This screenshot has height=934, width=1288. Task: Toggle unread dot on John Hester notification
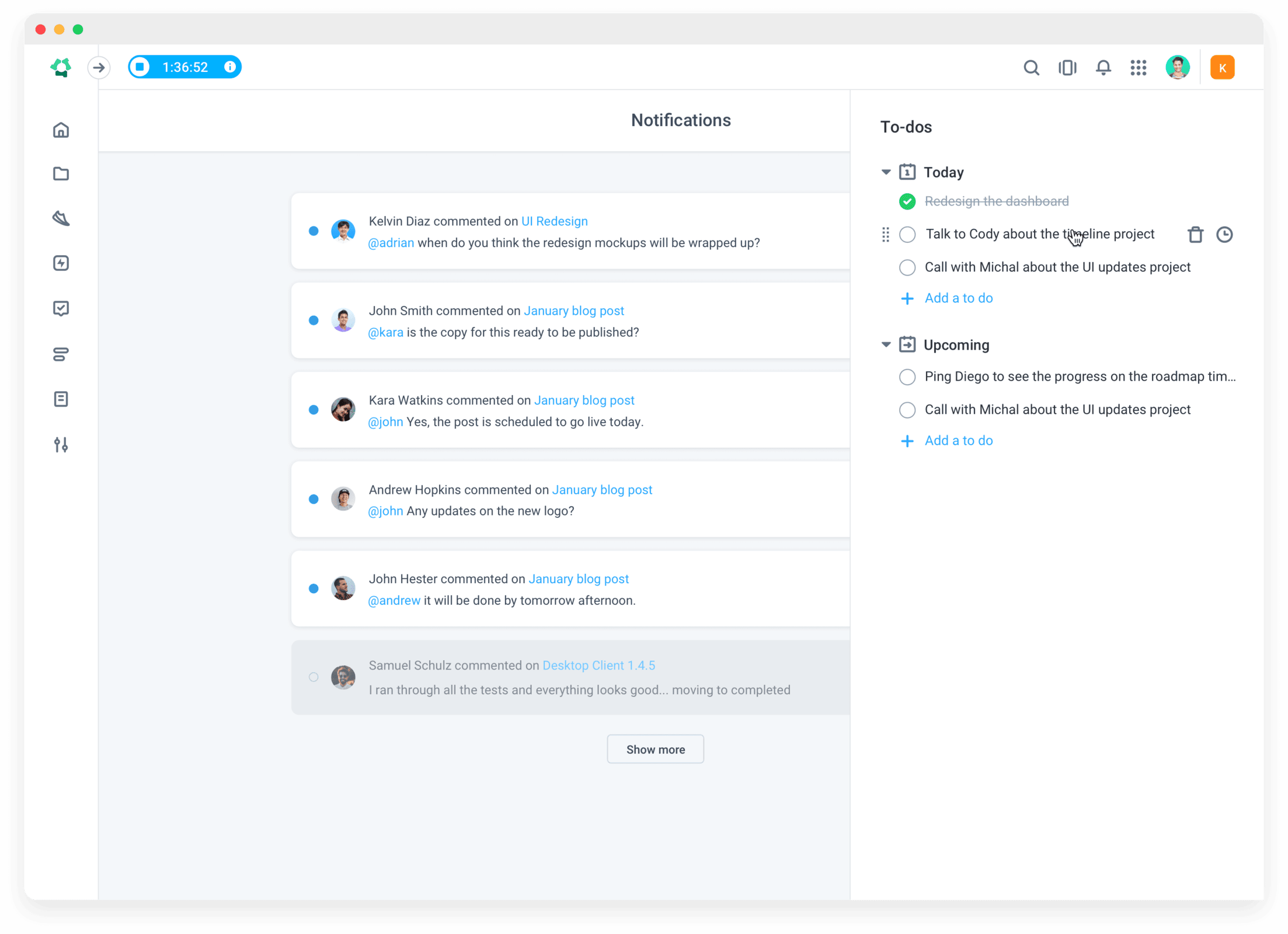point(314,588)
